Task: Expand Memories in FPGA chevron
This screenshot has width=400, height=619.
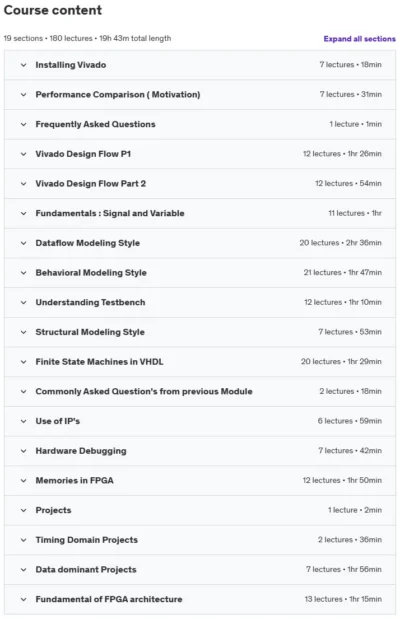Action: 24,480
